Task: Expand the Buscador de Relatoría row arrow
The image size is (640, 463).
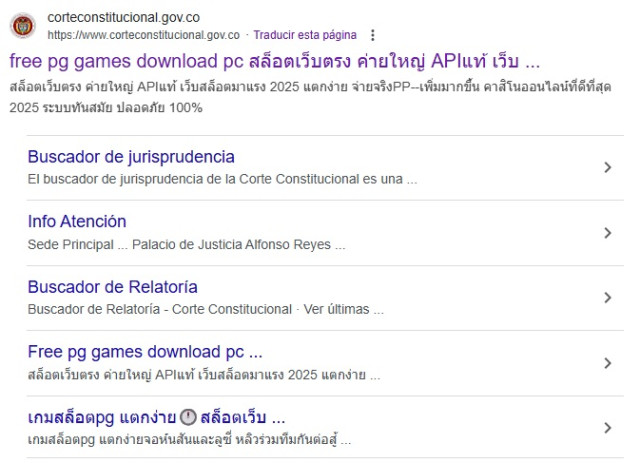Action: click(607, 298)
